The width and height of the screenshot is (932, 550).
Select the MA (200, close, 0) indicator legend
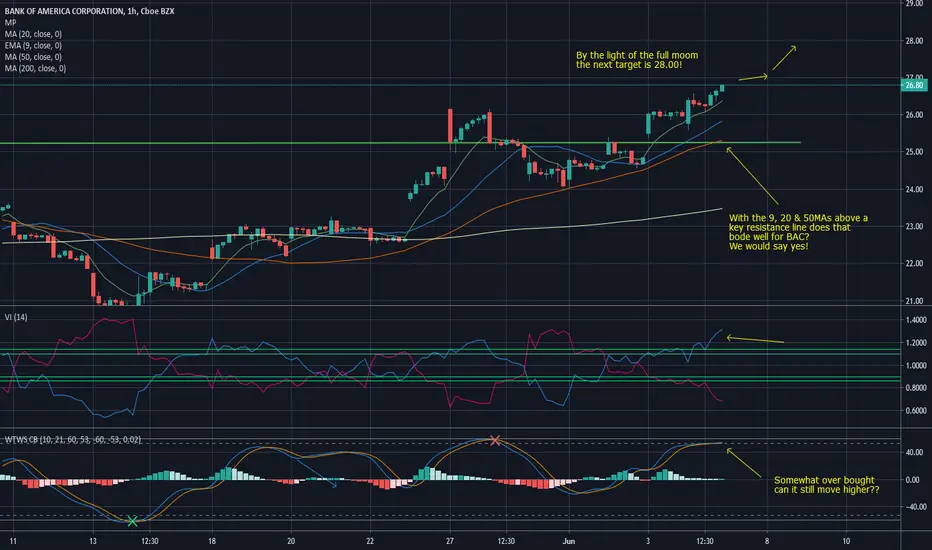(x=36, y=68)
